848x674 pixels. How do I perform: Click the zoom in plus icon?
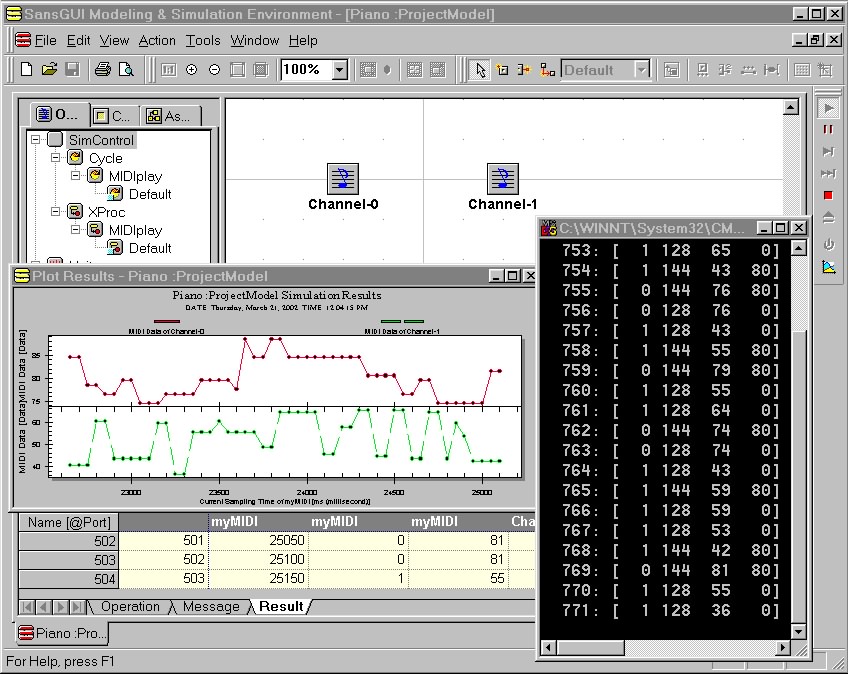coord(192,70)
